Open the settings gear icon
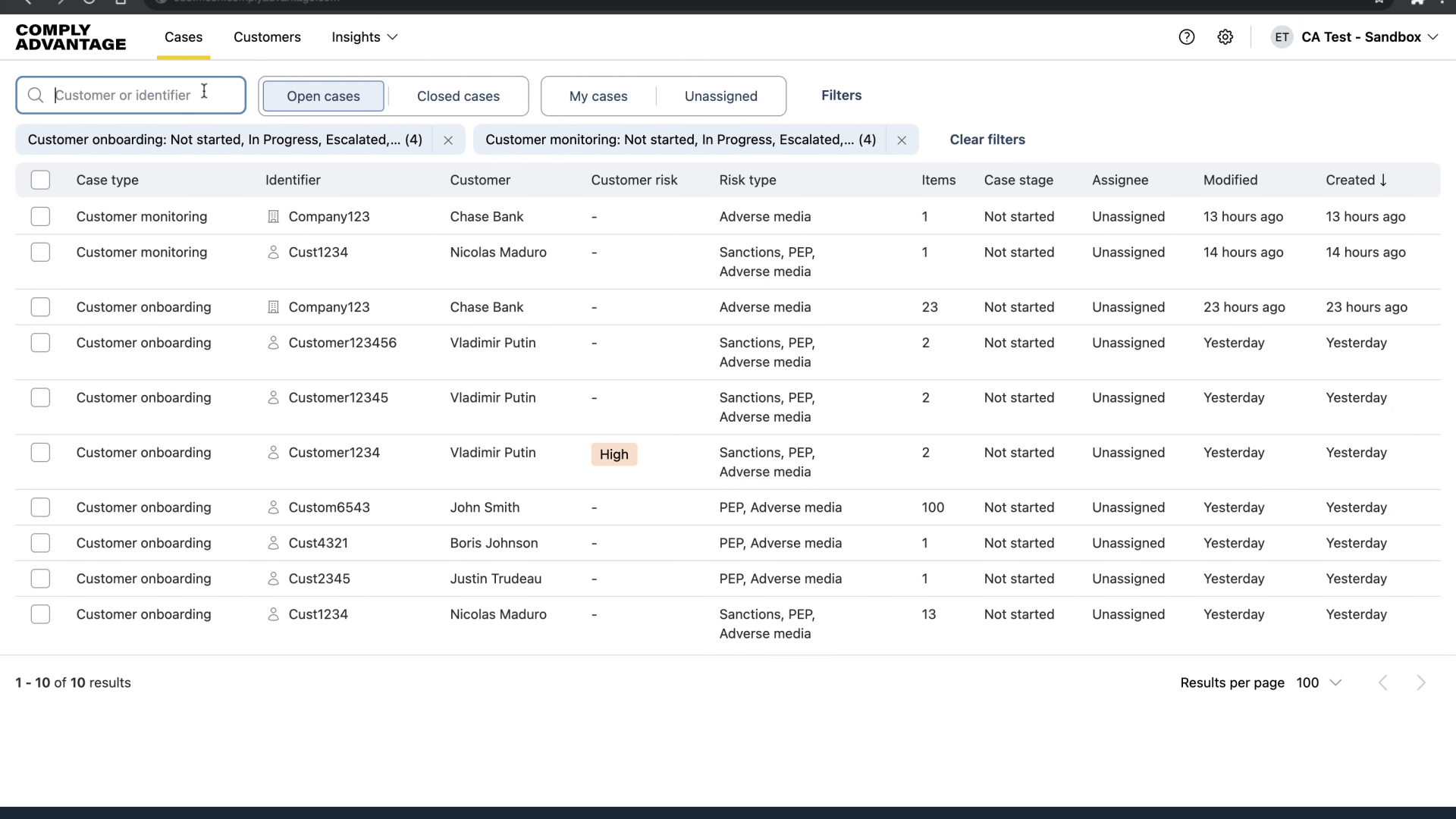Viewport: 1456px width, 819px height. click(x=1225, y=37)
